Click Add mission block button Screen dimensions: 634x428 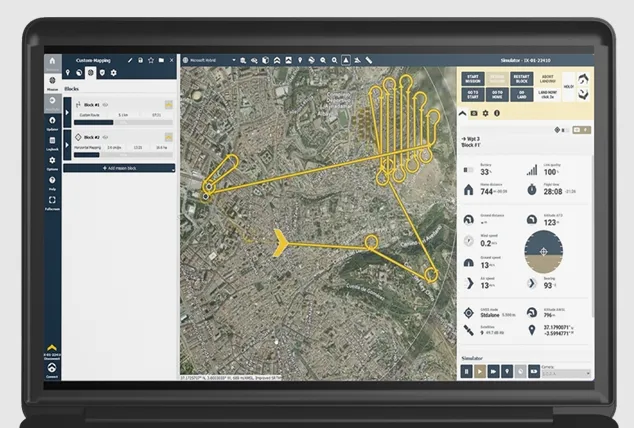pos(119,168)
